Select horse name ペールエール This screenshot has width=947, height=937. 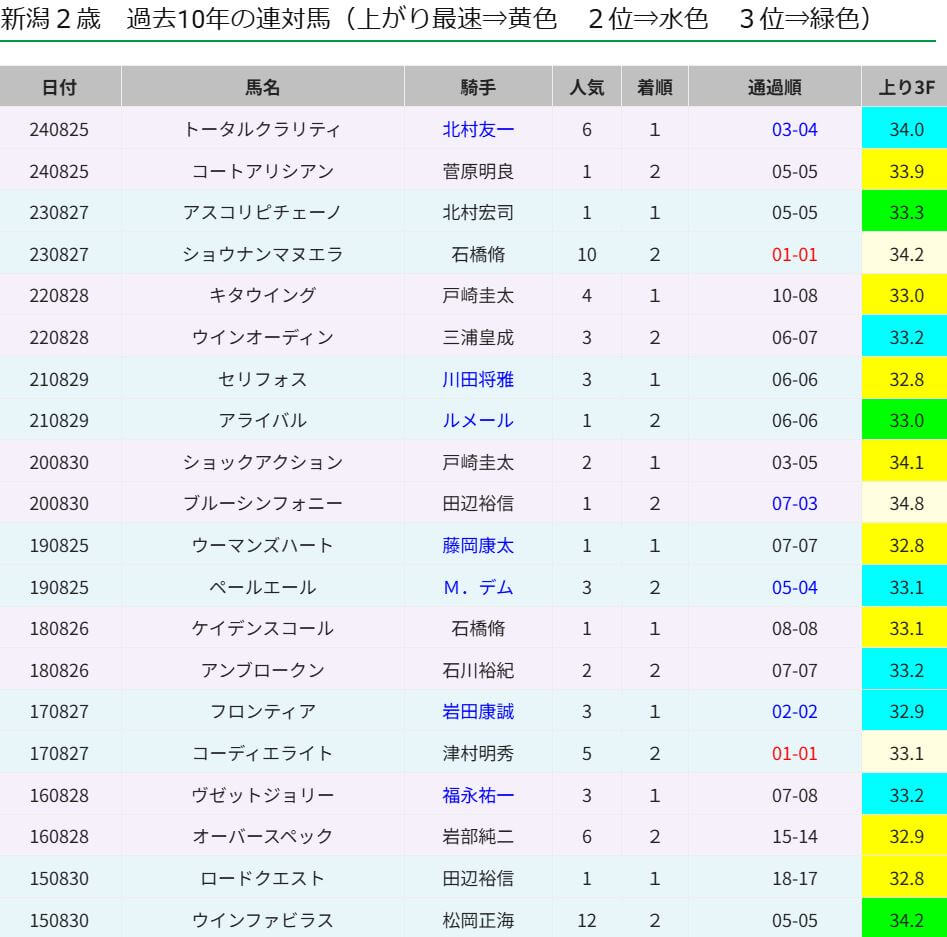pos(263,587)
